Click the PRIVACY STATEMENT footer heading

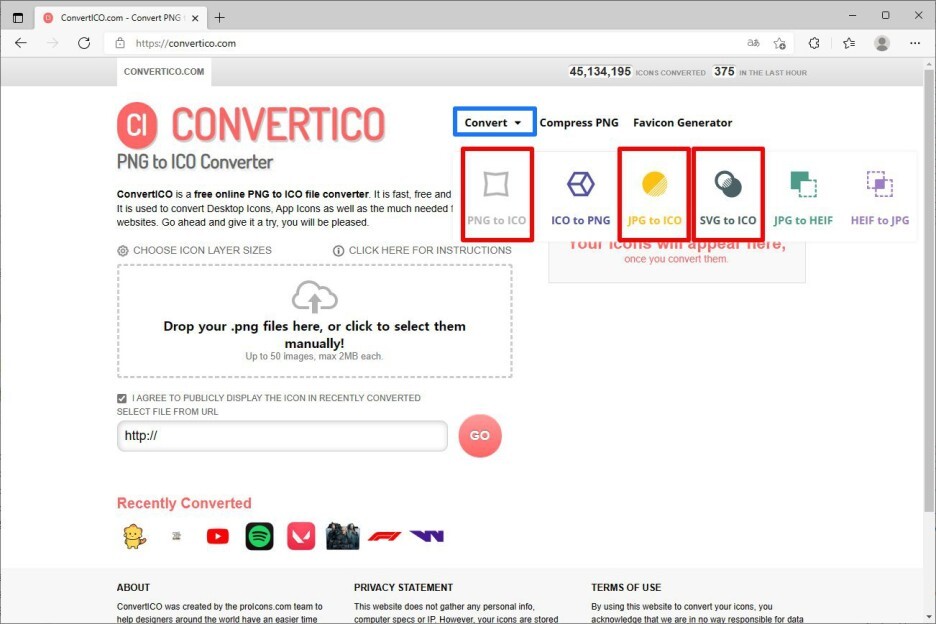[403, 588]
